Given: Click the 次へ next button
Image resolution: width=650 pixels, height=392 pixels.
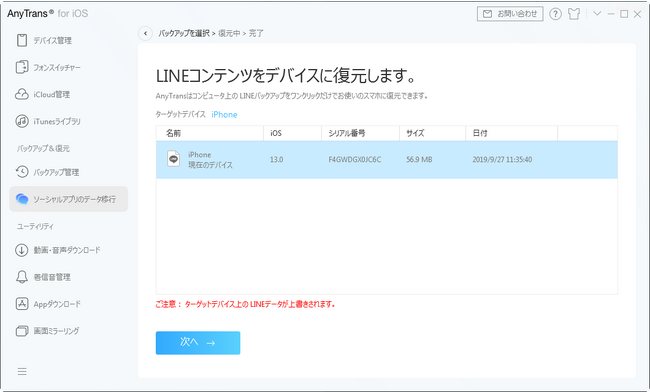Looking at the screenshot, I should (198, 343).
